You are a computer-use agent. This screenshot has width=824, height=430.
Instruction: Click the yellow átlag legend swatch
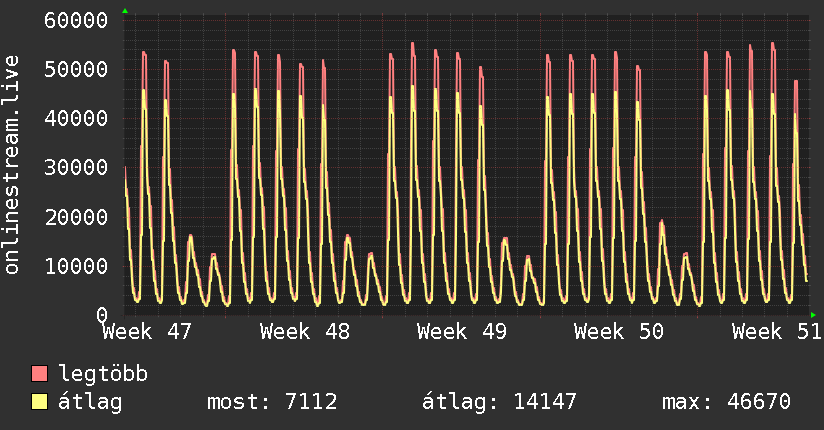point(39,402)
